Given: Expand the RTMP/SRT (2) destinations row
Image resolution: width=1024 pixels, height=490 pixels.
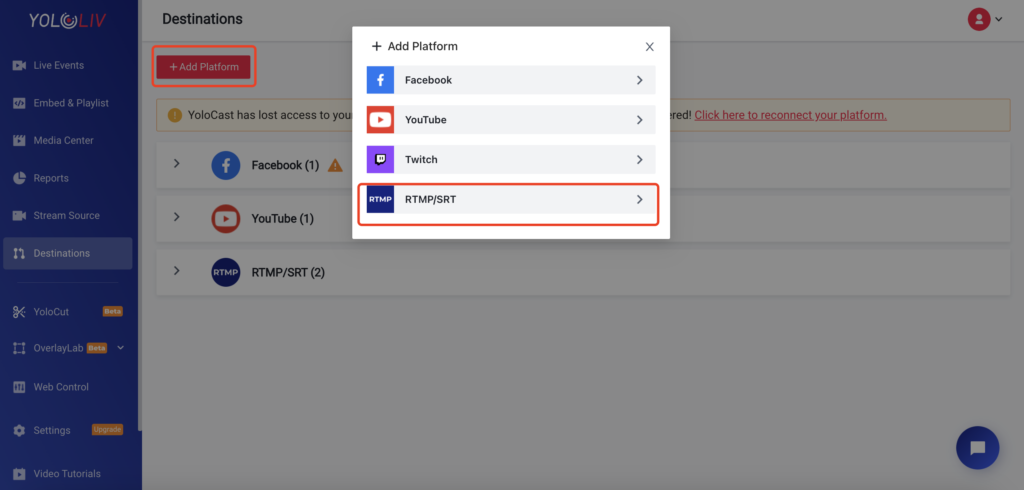Looking at the screenshot, I should coord(176,270).
